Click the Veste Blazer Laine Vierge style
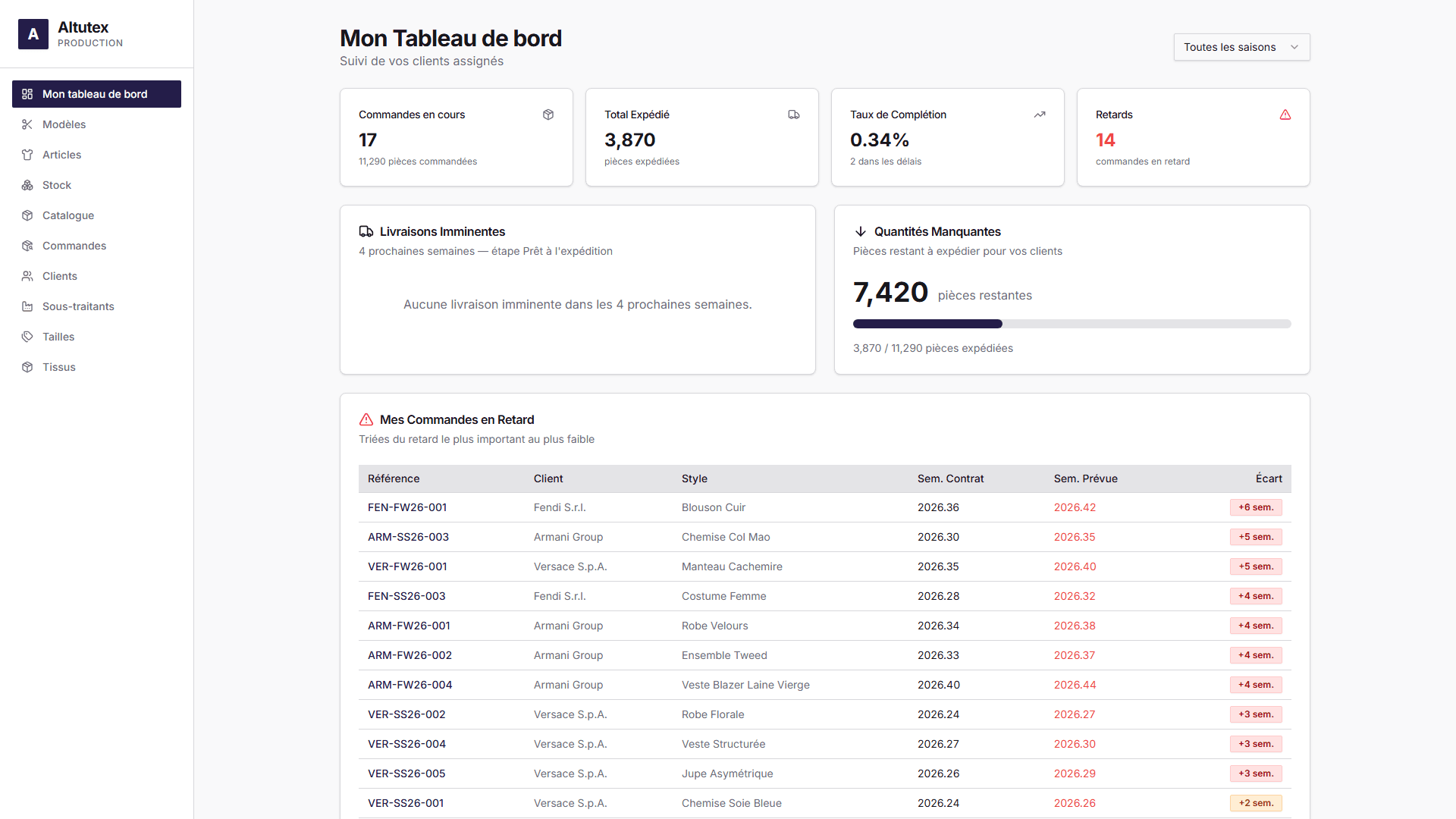The height and width of the screenshot is (819, 1456). click(x=745, y=685)
